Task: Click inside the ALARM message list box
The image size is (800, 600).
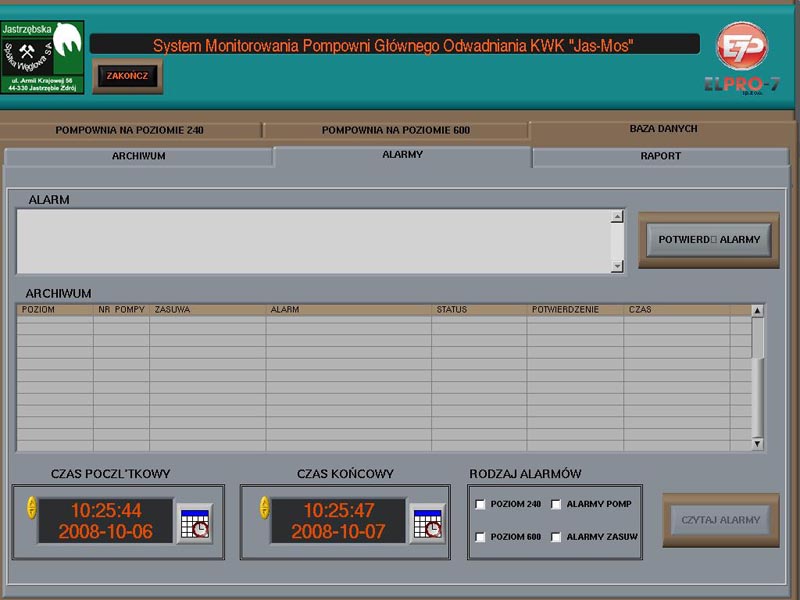Action: (x=314, y=241)
